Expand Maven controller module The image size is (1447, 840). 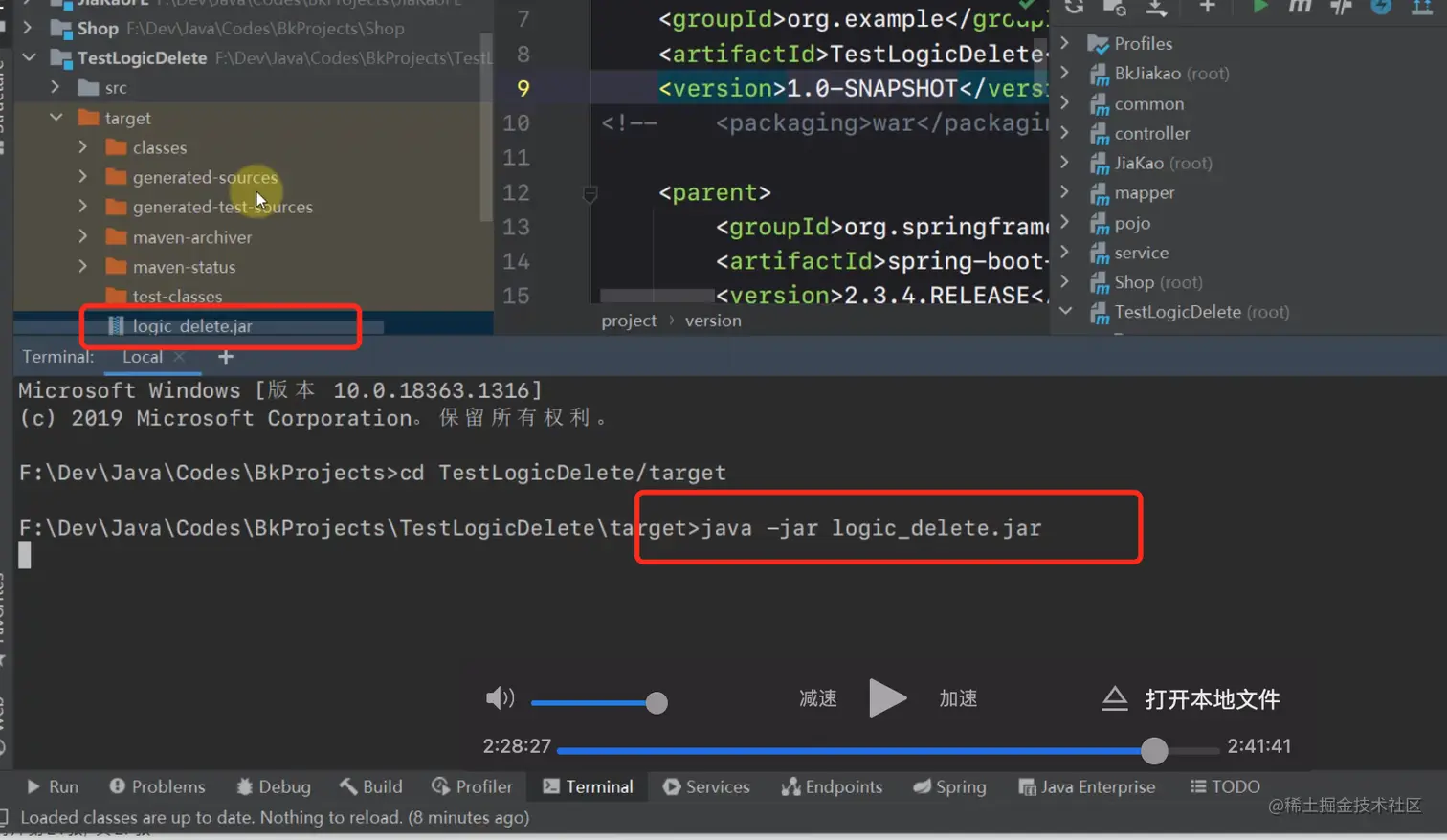coord(1065,133)
